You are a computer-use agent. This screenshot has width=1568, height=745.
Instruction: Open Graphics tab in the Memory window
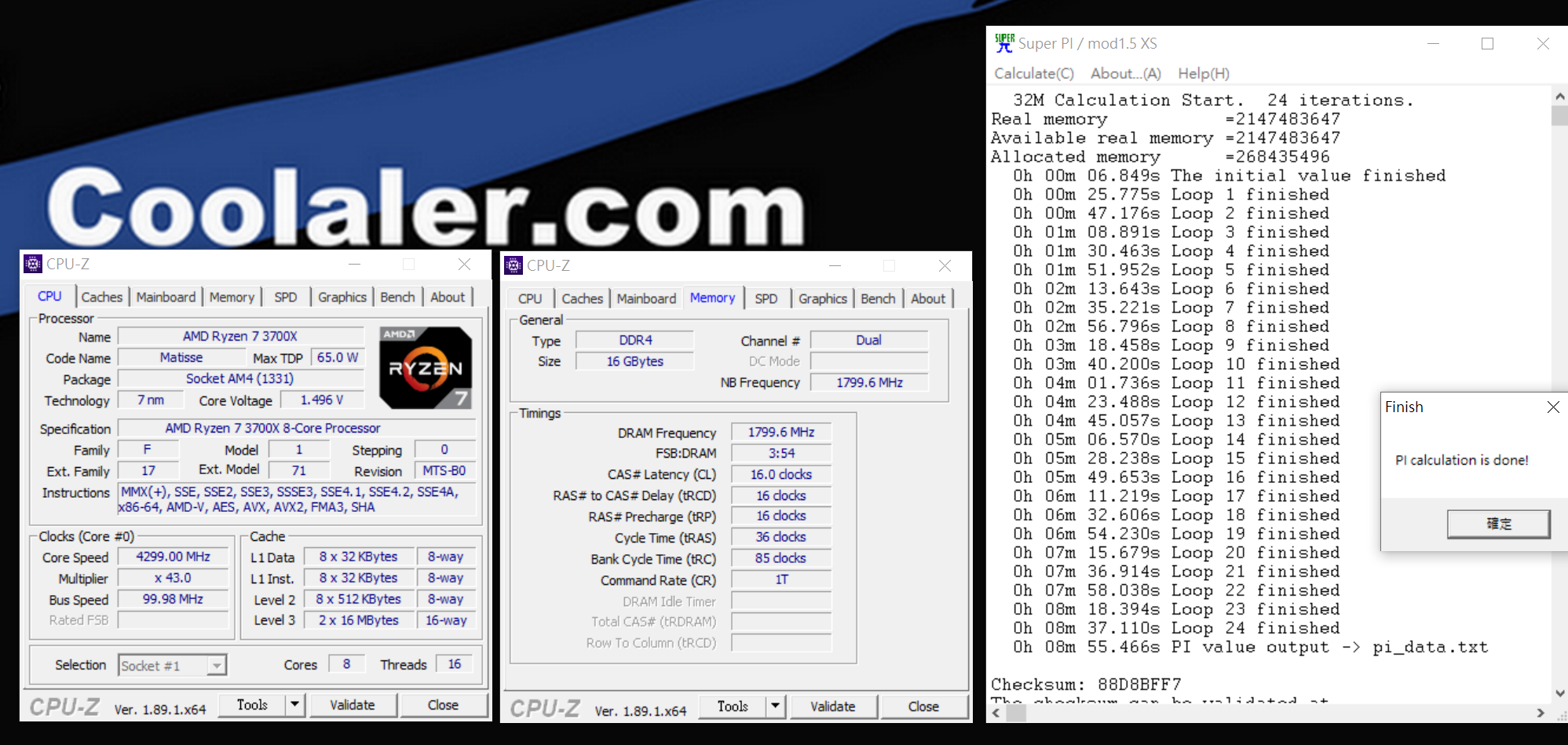pos(823,298)
